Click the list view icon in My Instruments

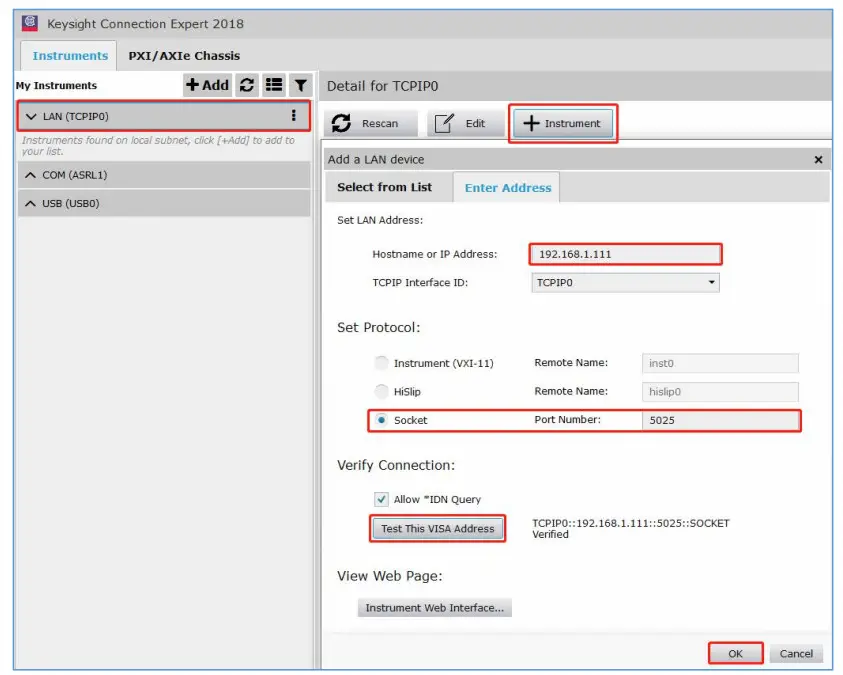coord(272,85)
